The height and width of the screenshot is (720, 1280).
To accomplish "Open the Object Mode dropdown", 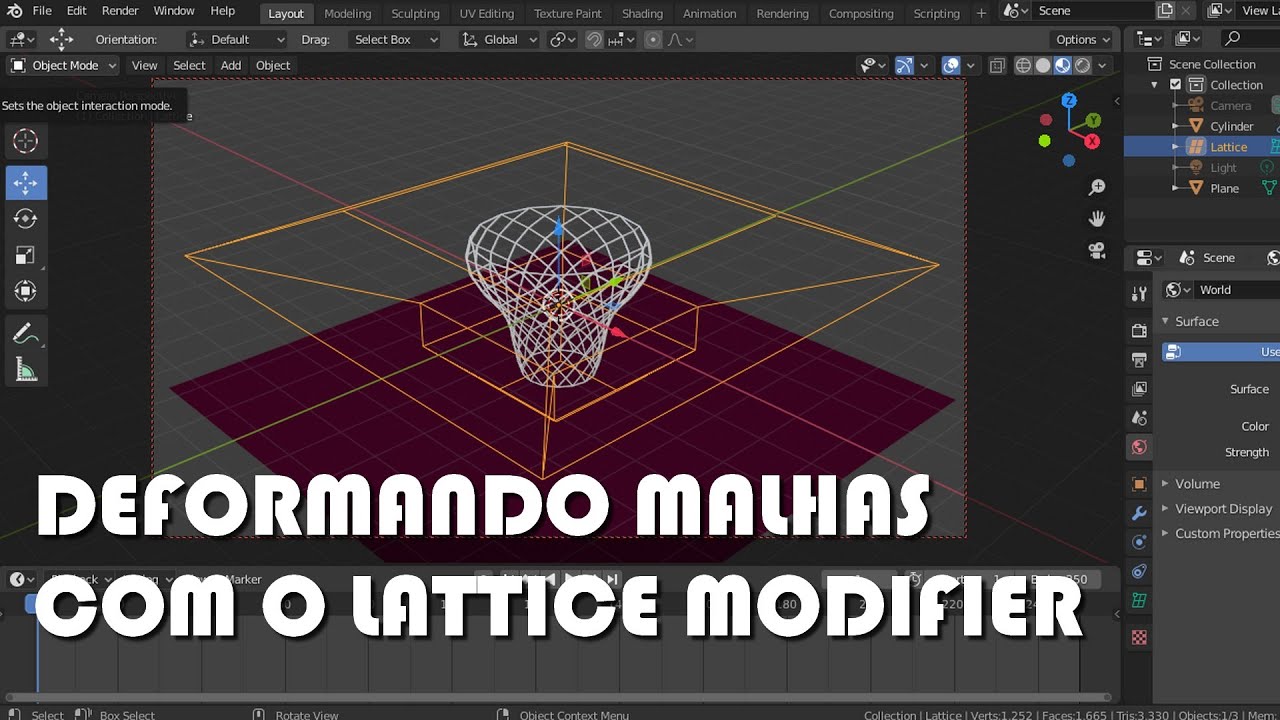I will (x=63, y=65).
